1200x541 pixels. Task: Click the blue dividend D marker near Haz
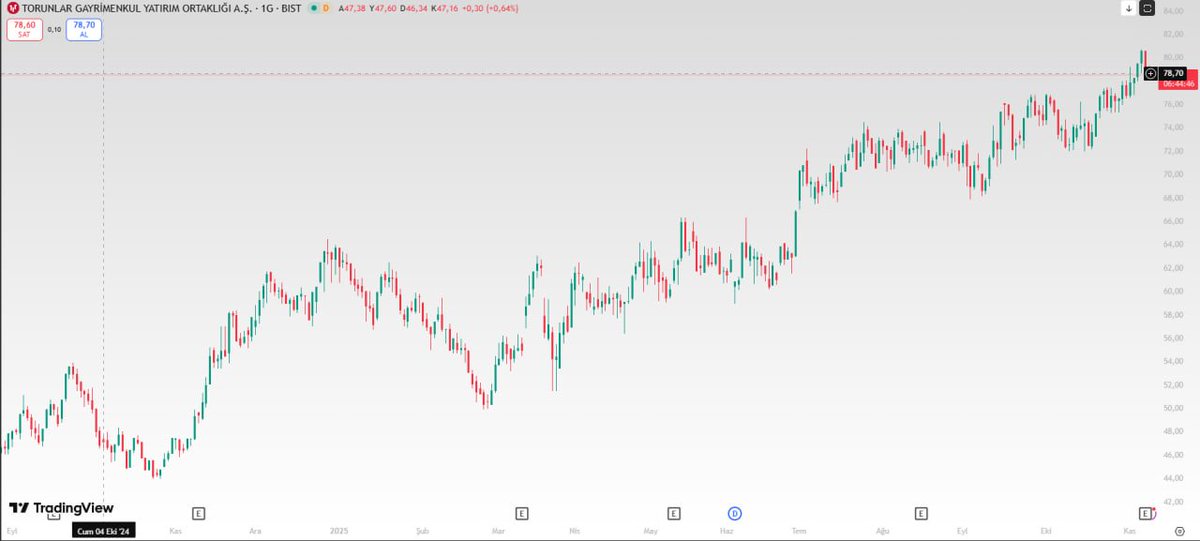click(735, 513)
